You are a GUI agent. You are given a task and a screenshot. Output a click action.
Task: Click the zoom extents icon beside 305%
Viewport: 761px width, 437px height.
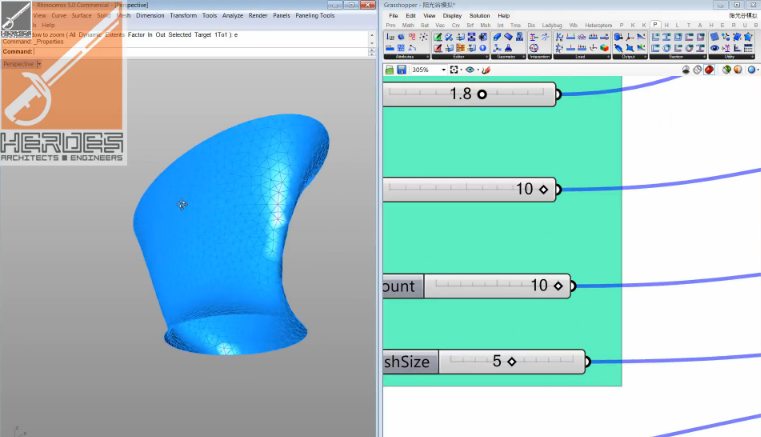pos(453,70)
